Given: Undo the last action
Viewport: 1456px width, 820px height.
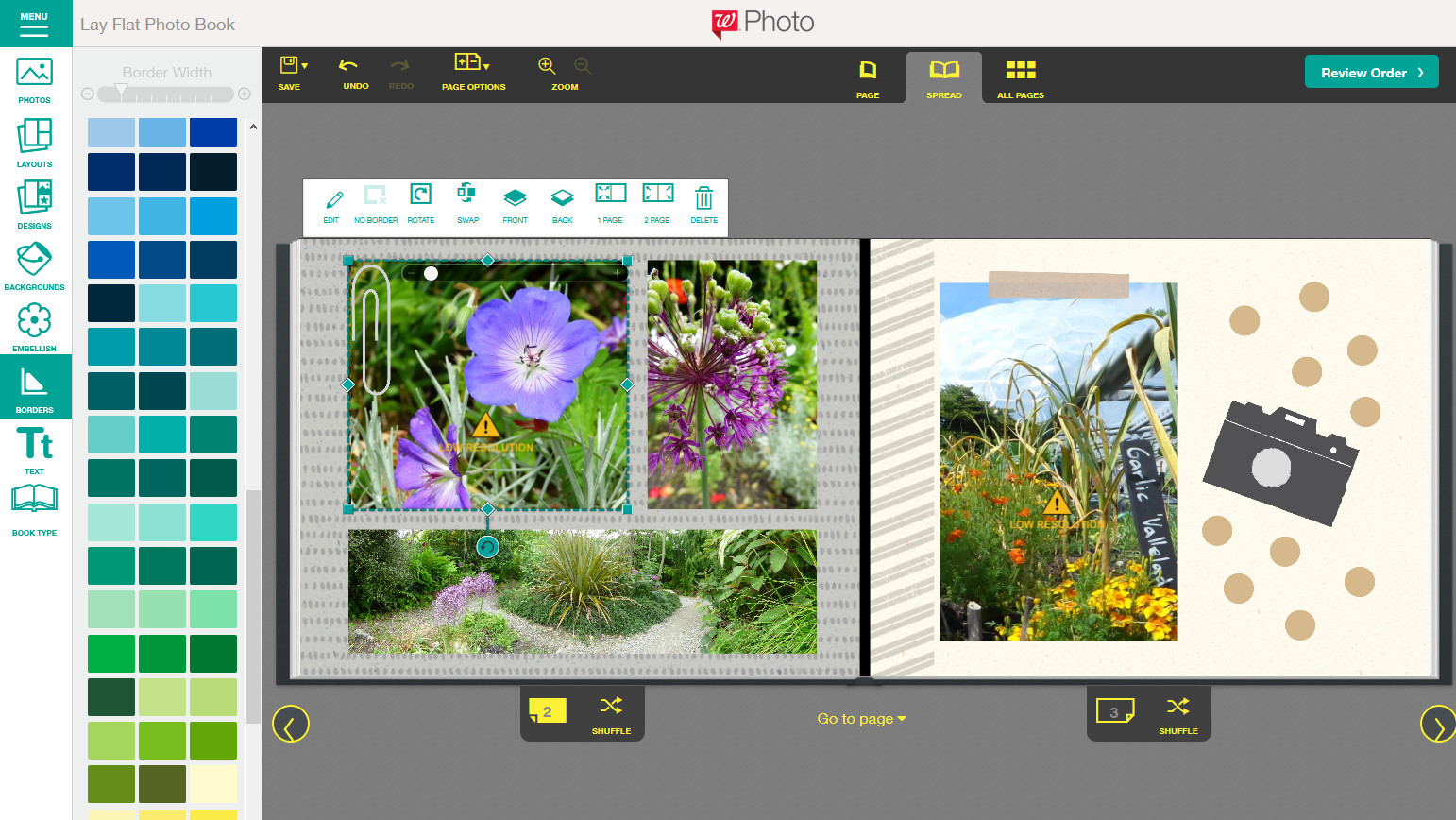Looking at the screenshot, I should tap(355, 73).
